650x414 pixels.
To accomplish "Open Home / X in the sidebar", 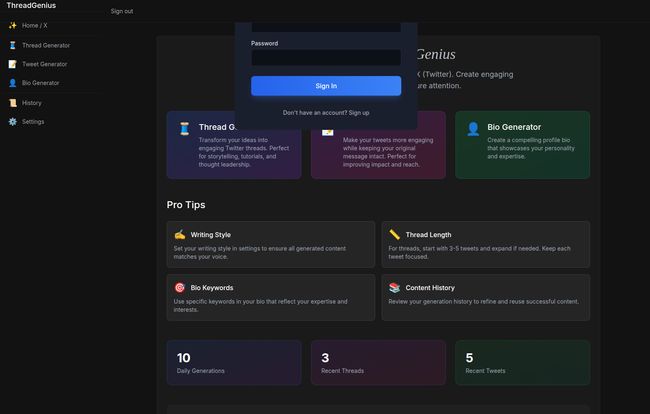I will click(35, 25).
